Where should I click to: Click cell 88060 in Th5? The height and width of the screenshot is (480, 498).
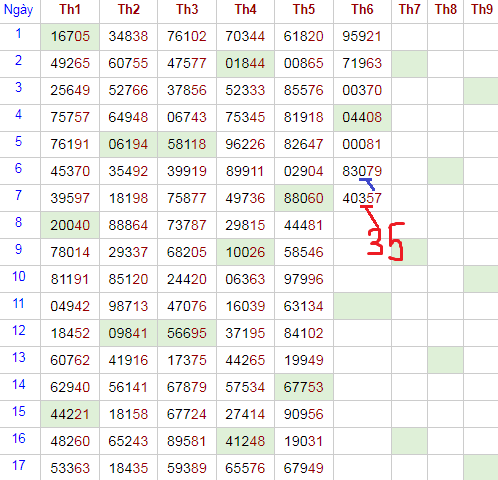(x=304, y=198)
